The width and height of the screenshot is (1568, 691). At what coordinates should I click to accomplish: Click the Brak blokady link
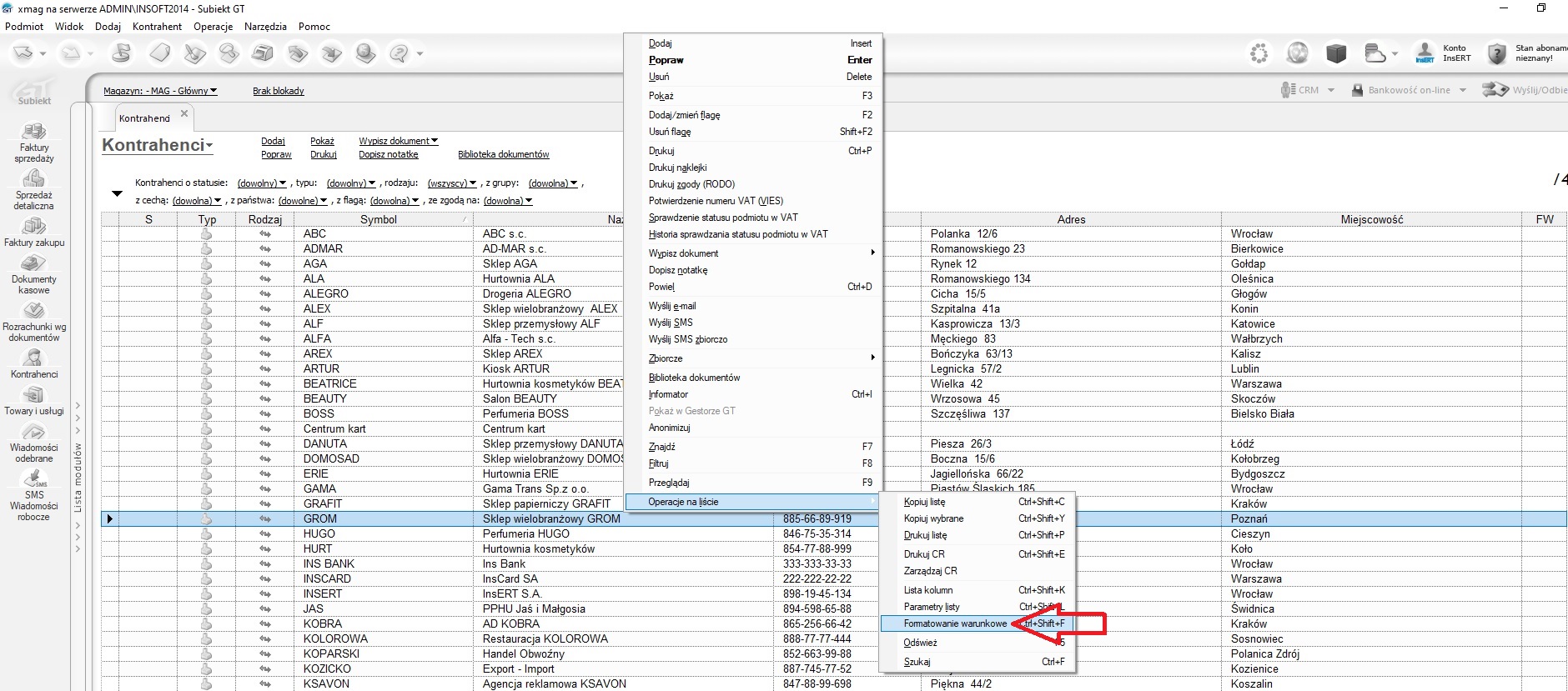pyautogui.click(x=279, y=91)
